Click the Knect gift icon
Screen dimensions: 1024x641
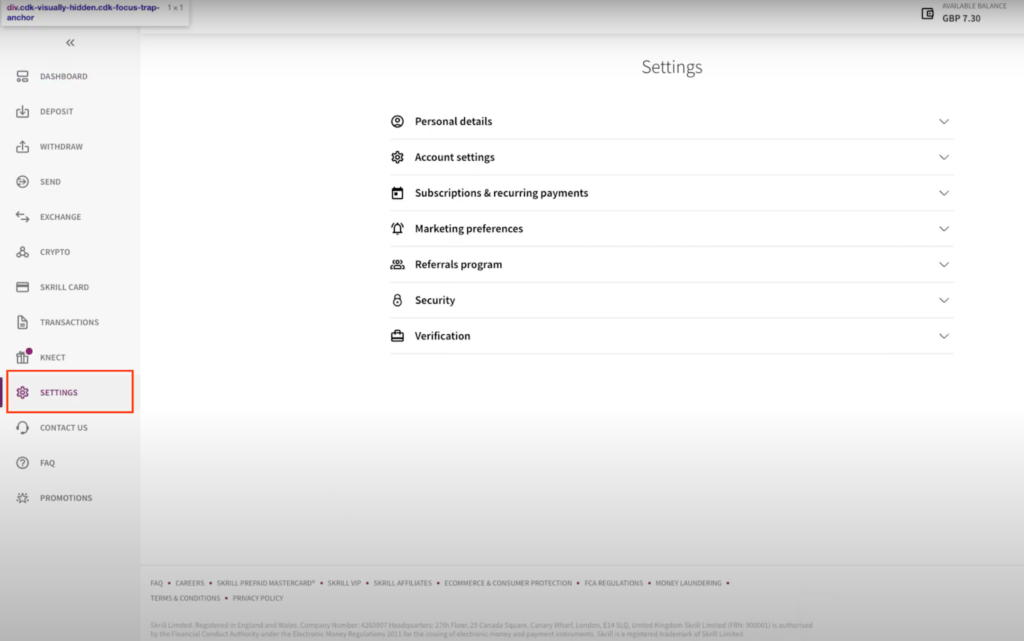(22, 357)
